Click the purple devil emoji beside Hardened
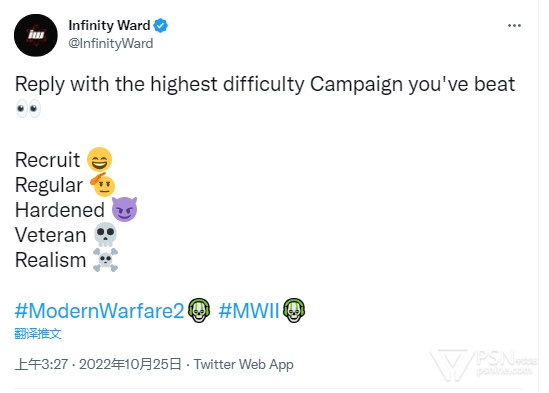Image resolution: width=549 pixels, height=393 pixels. click(x=124, y=209)
